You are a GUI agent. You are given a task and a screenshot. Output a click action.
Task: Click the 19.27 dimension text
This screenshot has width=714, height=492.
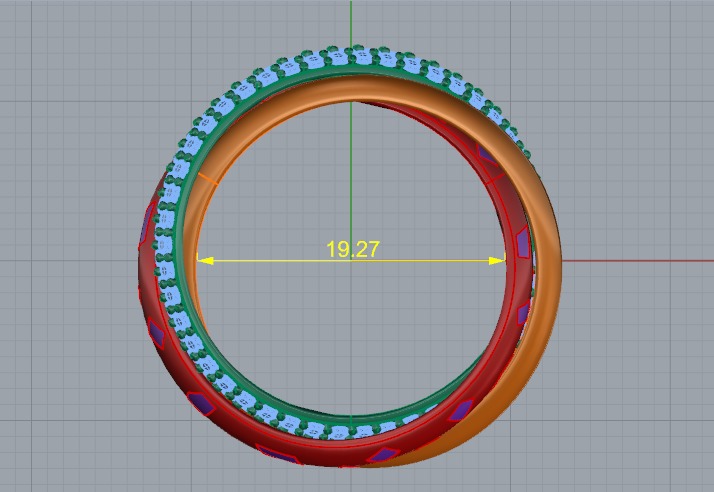[x=353, y=249]
